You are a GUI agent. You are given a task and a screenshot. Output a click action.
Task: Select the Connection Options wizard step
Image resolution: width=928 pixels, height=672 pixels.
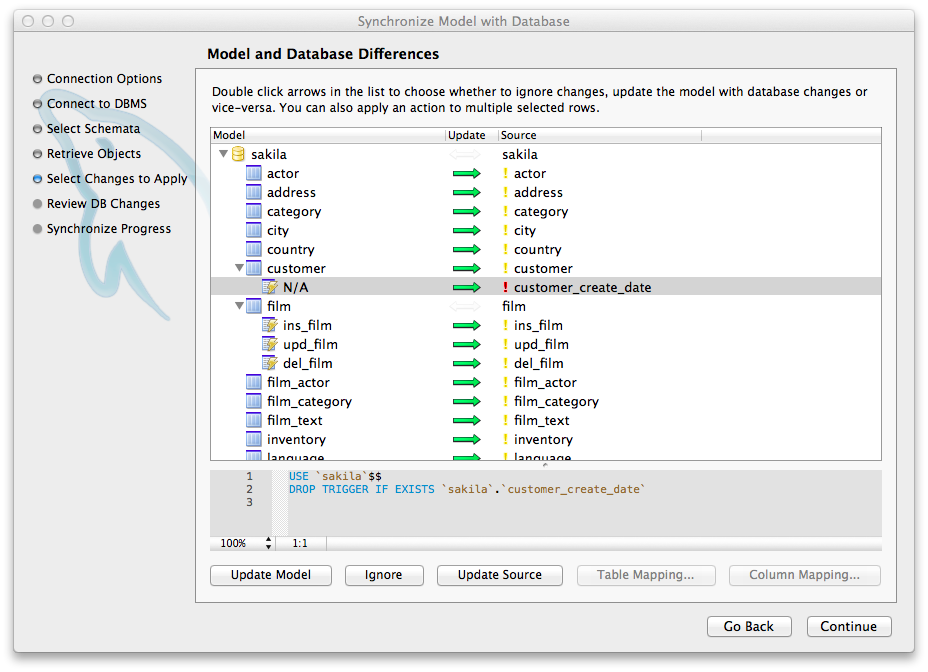coord(104,79)
